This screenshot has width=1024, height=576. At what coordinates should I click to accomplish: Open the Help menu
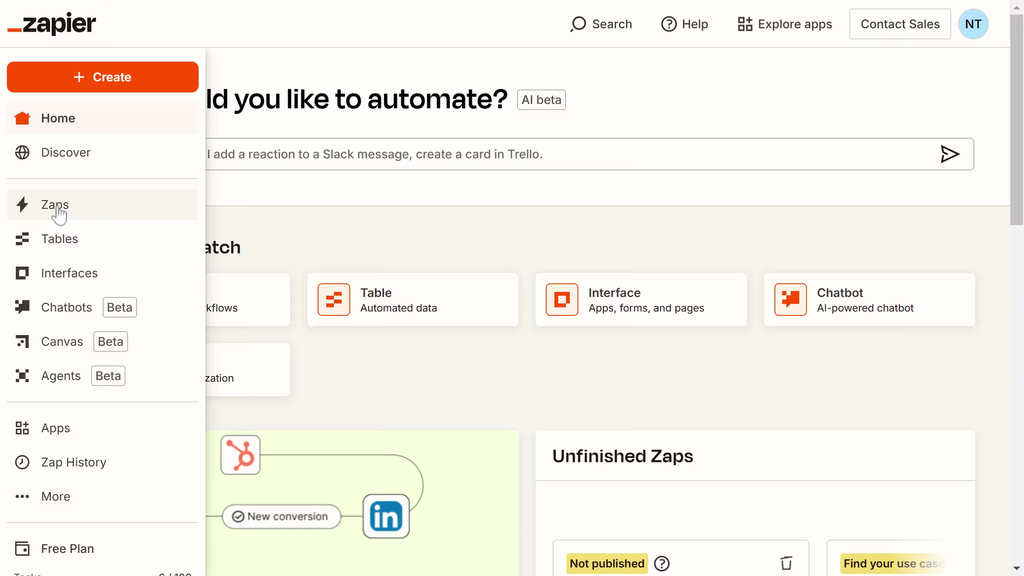pyautogui.click(x=684, y=24)
